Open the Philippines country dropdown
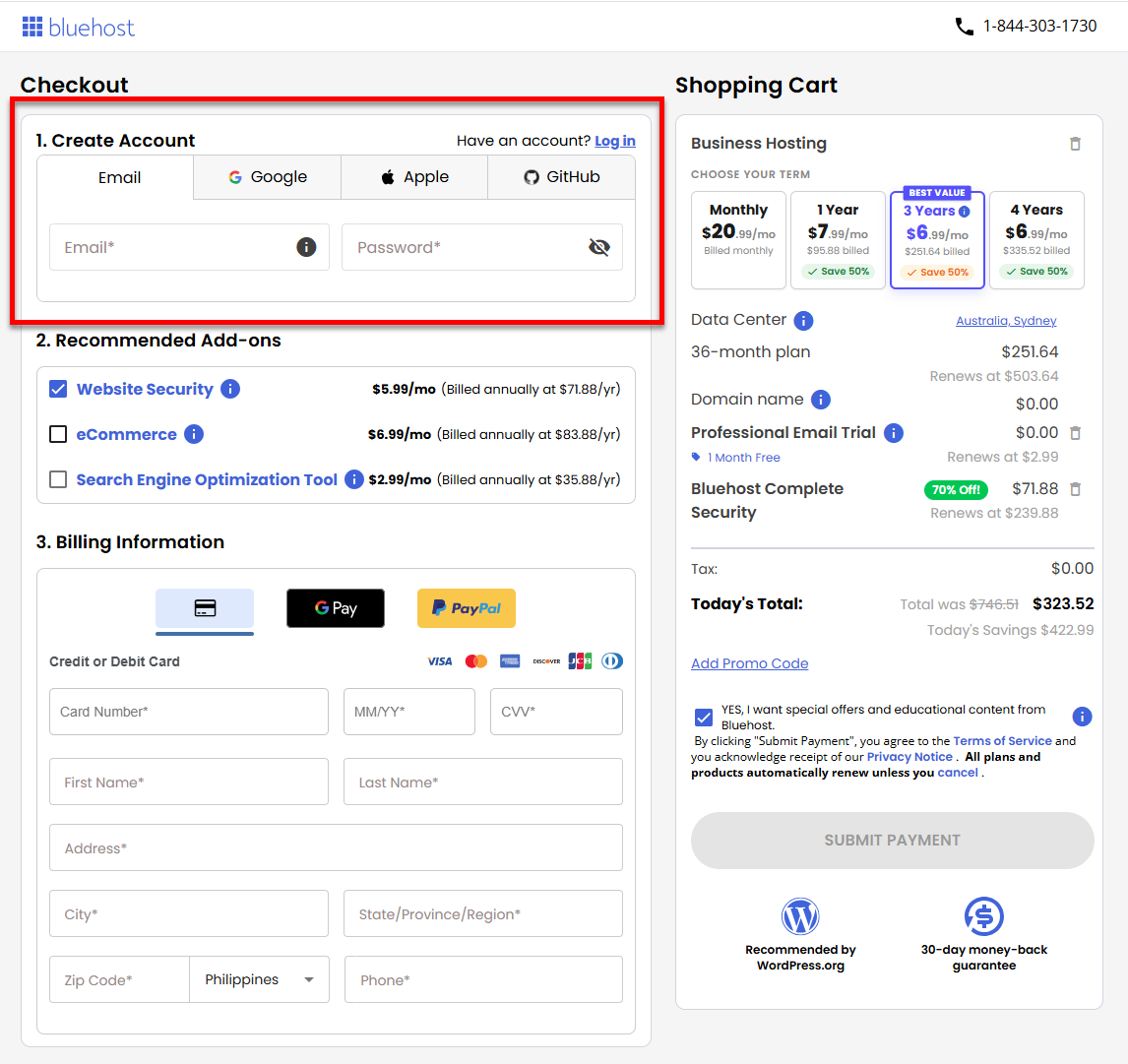 260,979
